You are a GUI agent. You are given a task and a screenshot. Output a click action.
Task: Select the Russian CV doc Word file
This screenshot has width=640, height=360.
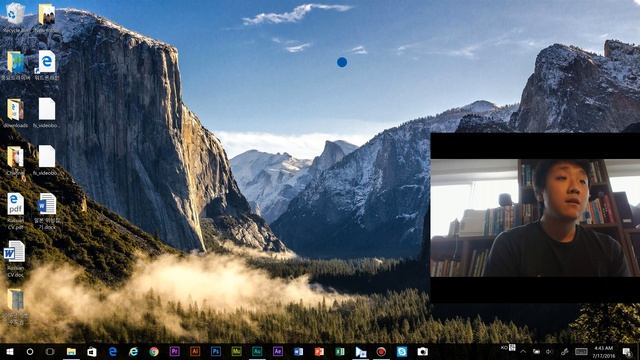pos(15,259)
